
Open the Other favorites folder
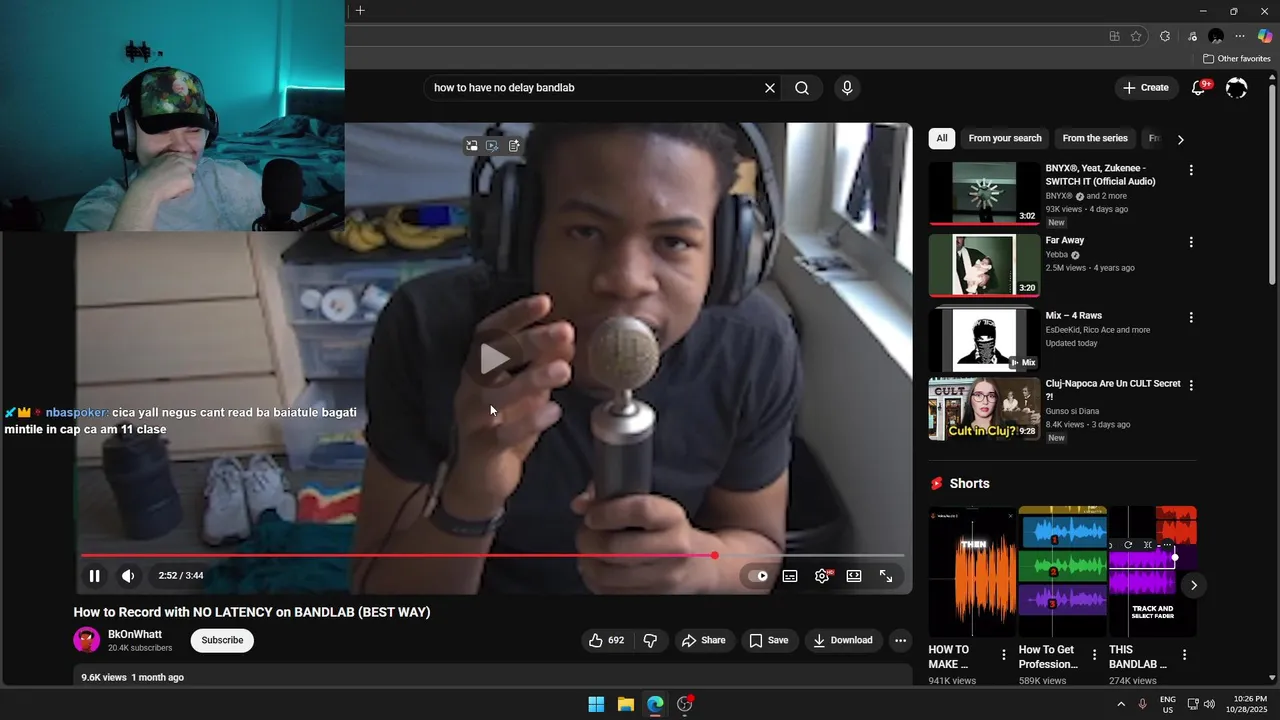1236,59
